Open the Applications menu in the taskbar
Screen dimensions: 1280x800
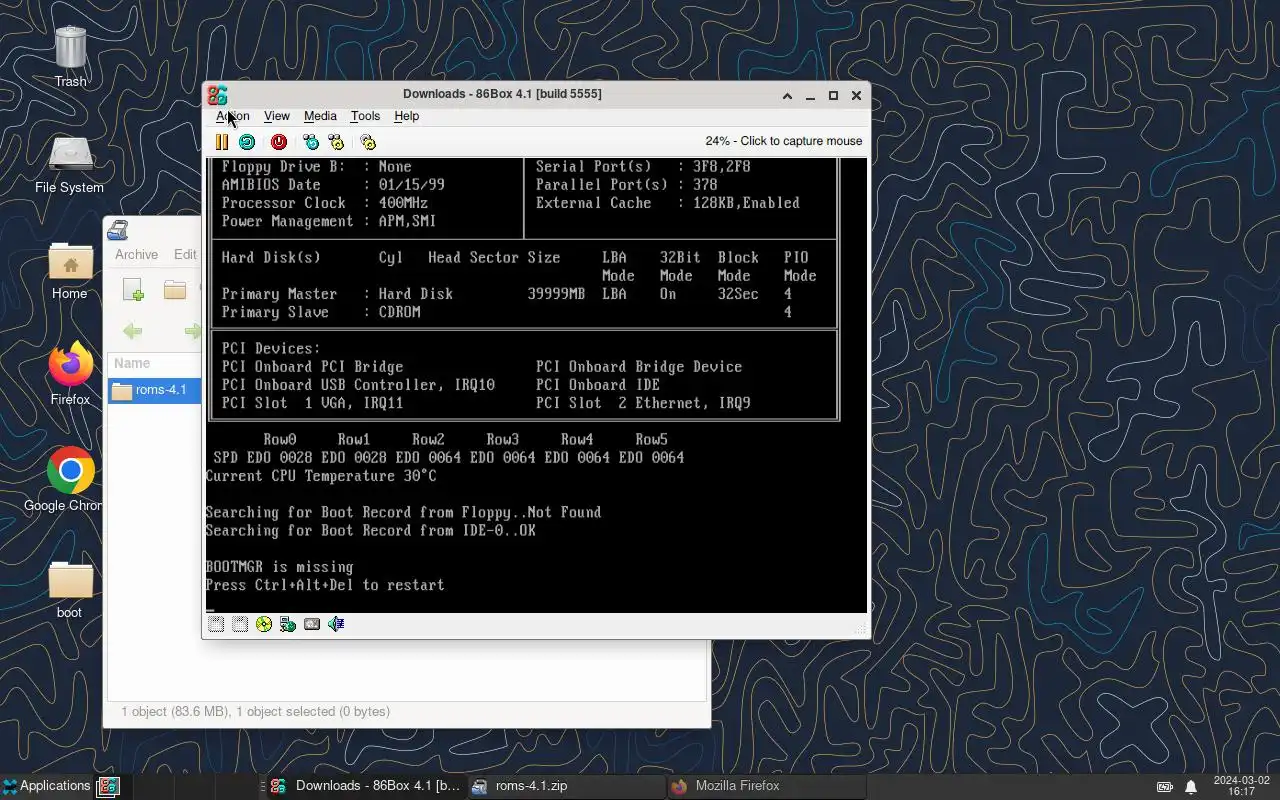(46, 786)
